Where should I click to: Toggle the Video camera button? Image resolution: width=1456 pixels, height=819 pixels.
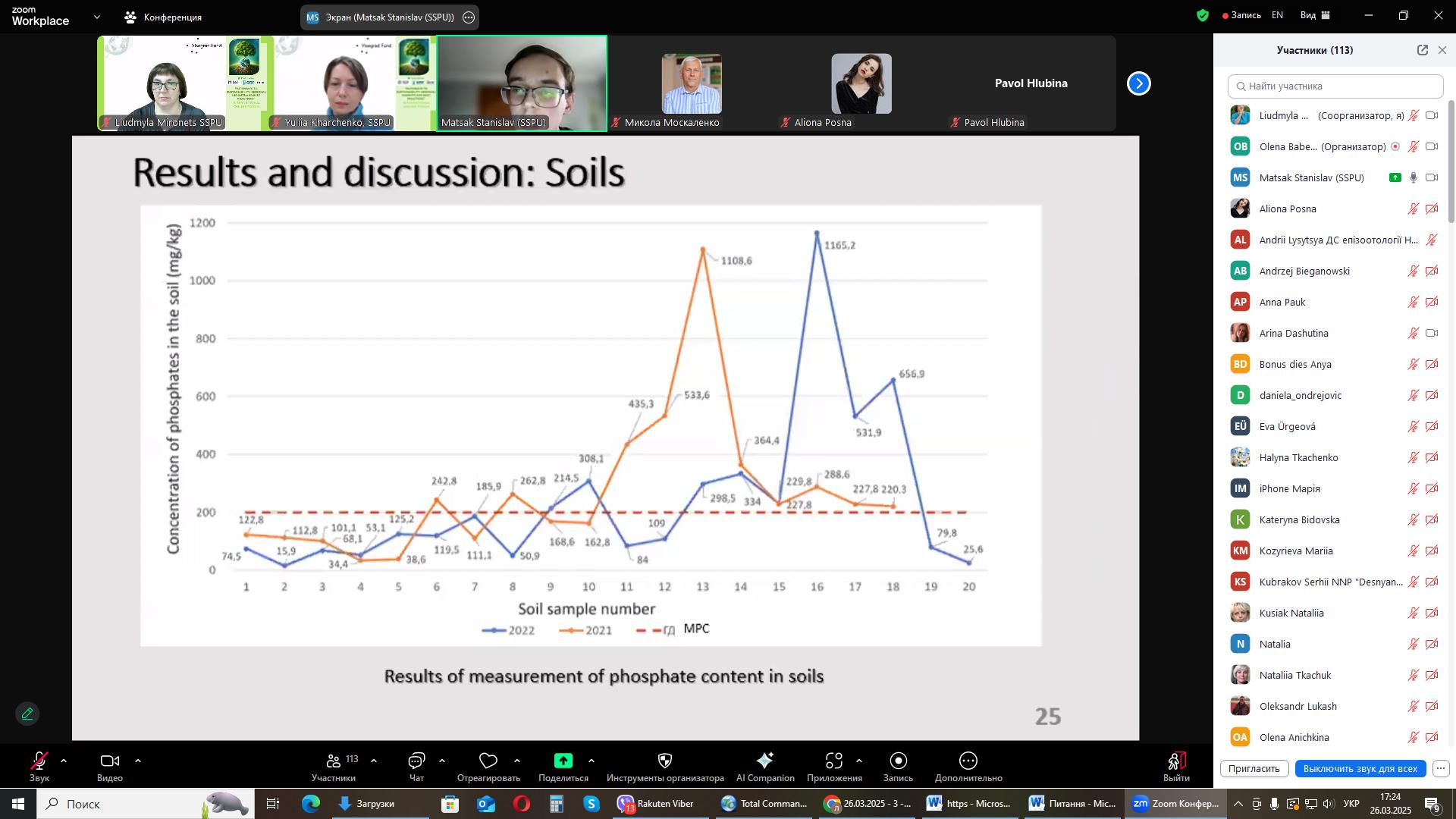point(109,761)
